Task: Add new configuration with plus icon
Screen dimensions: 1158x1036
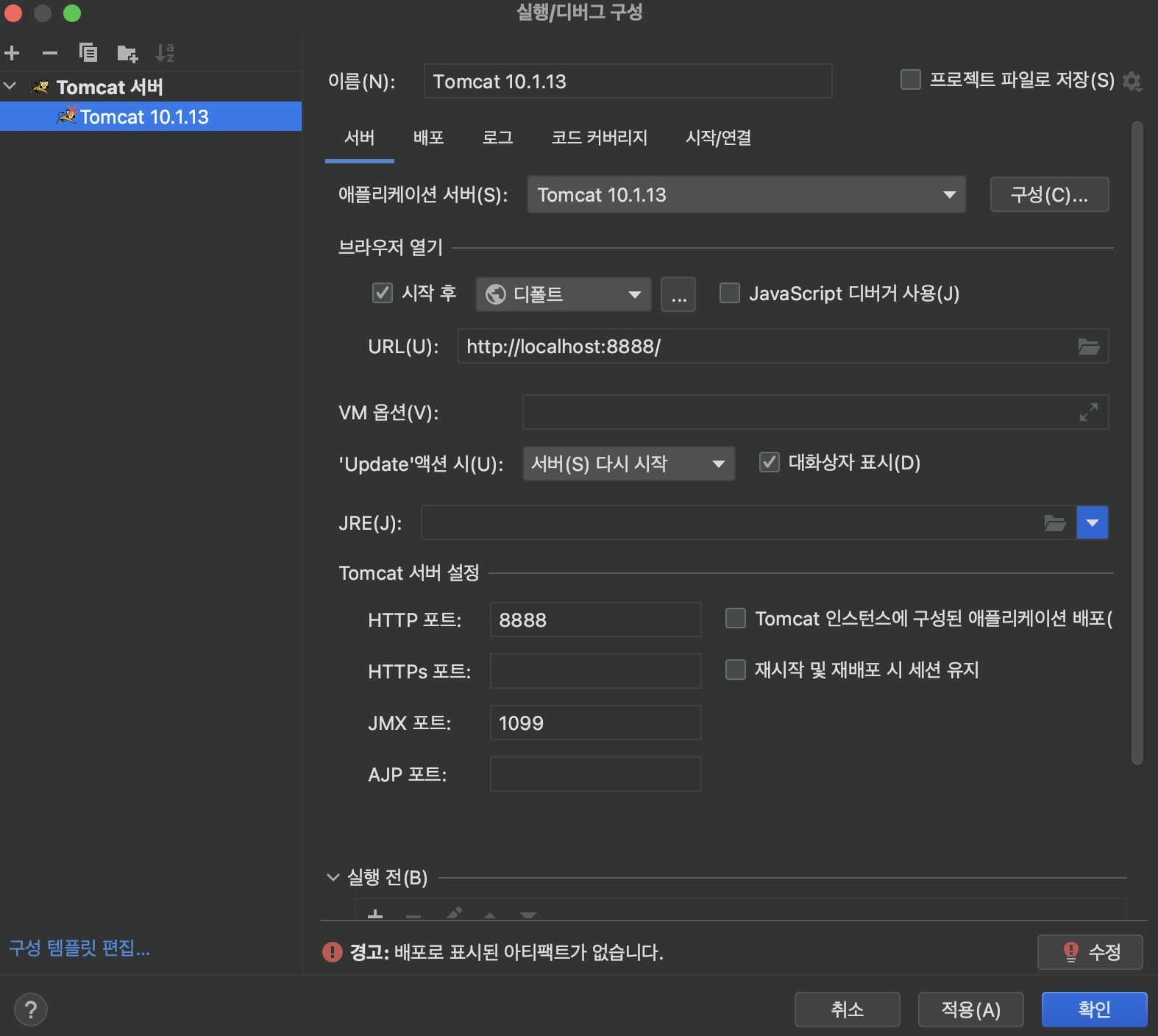Action: click(12, 53)
